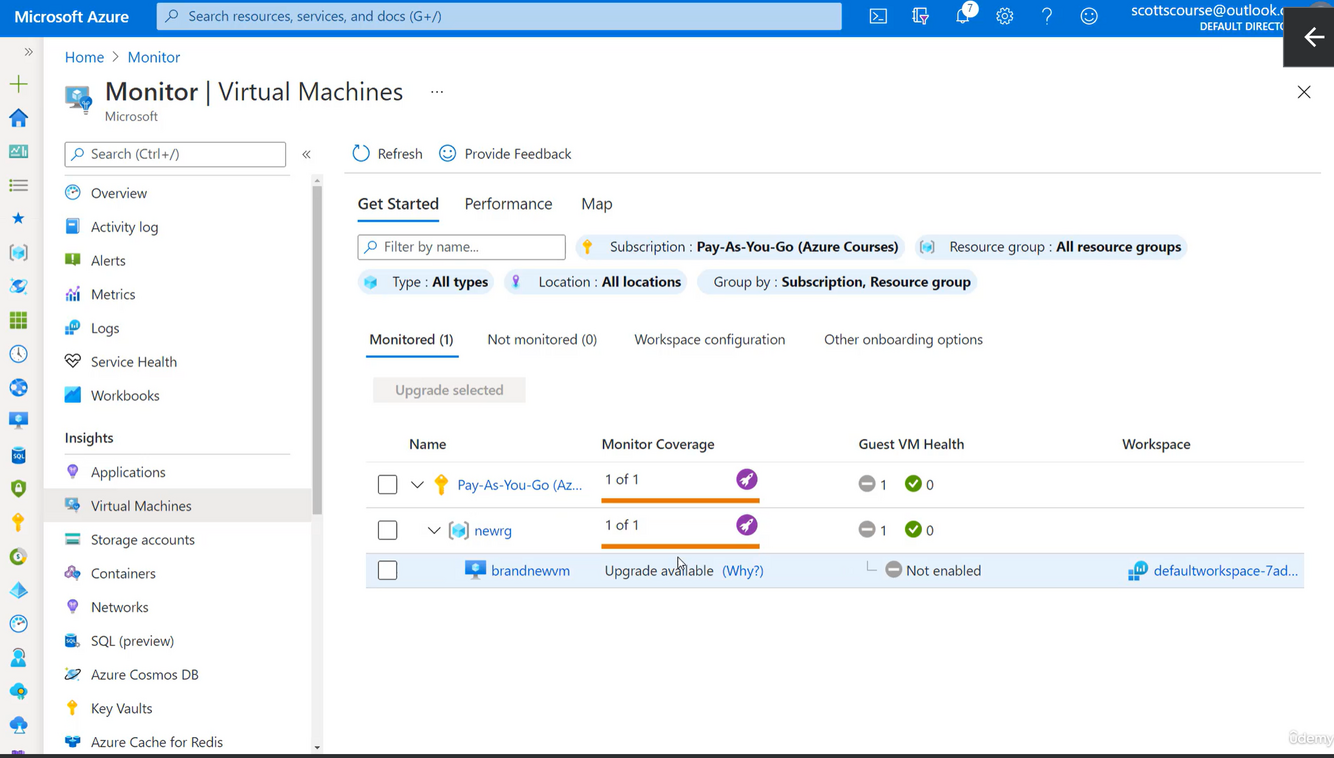Image resolution: width=1334 pixels, height=758 pixels.
Task: Tick the Pay-As-You-Go row checkbox
Action: click(x=388, y=485)
